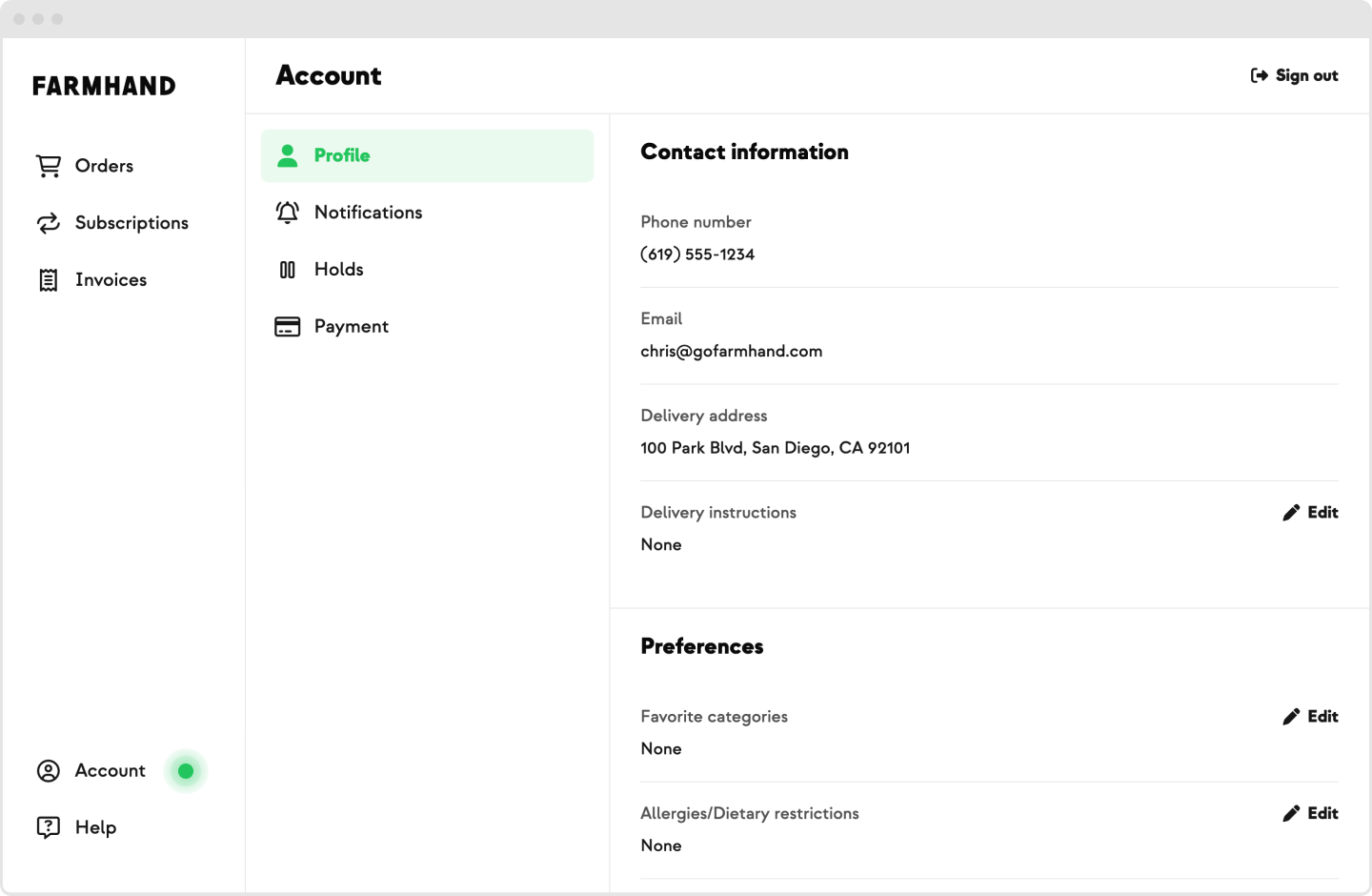Click None under Favorite categories
1372x896 pixels.
[x=661, y=749]
